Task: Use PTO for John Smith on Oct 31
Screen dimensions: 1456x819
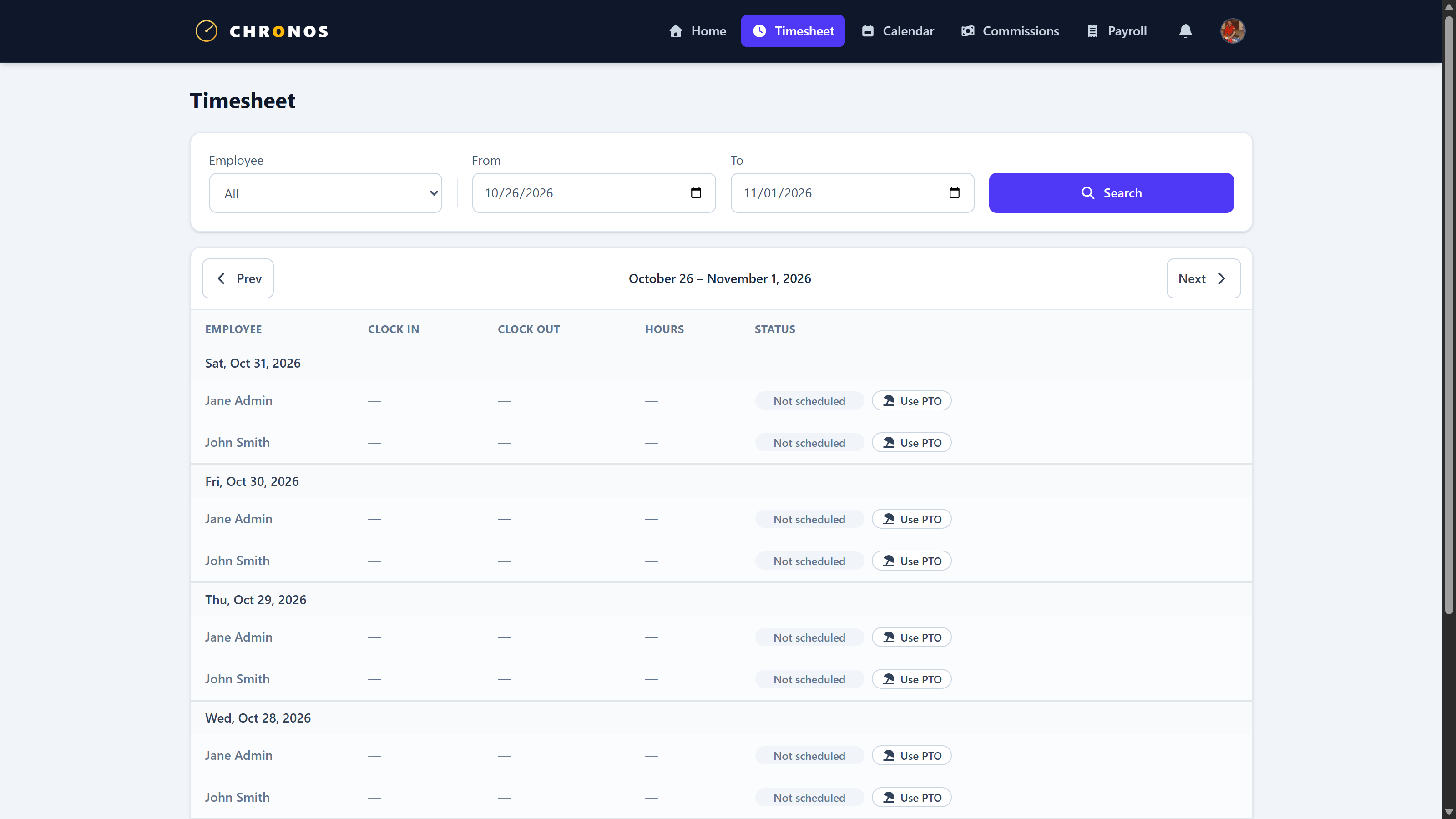Action: [x=911, y=443]
